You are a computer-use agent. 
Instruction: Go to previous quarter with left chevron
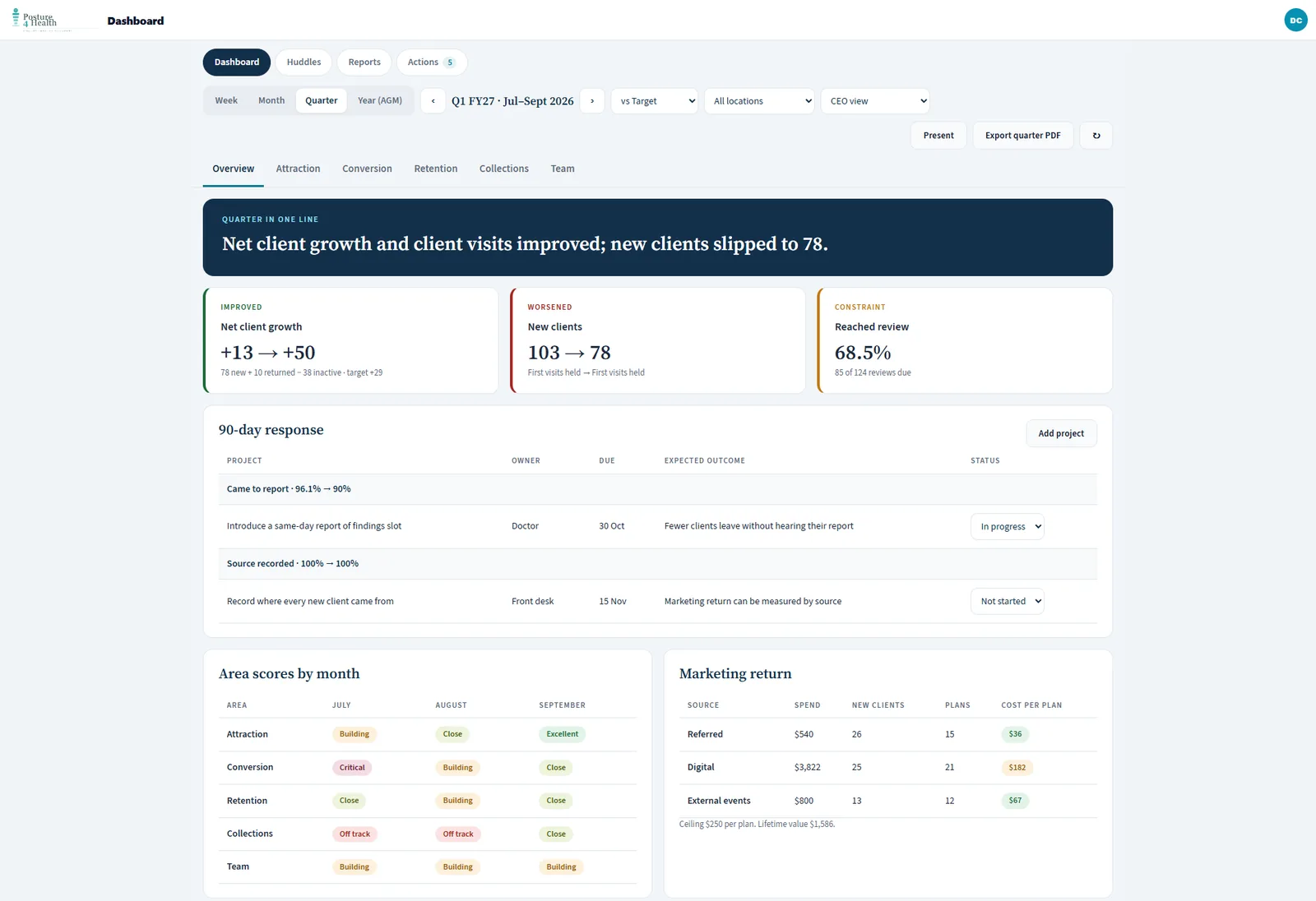pos(433,101)
